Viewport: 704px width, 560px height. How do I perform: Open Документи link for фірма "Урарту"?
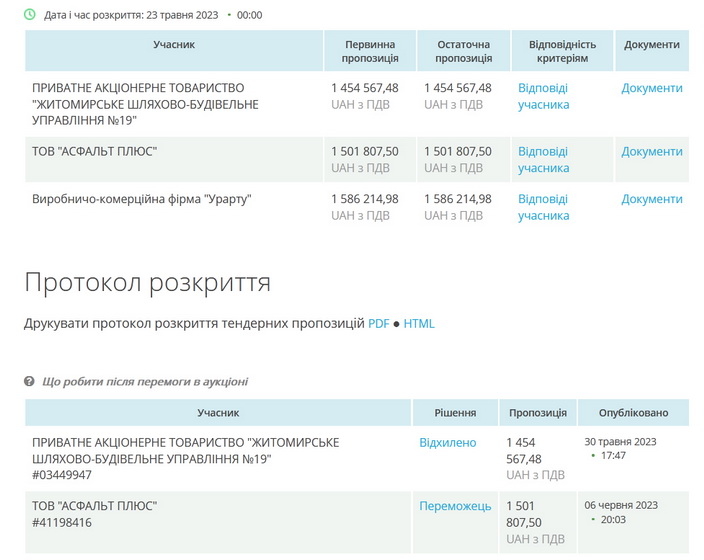(x=651, y=199)
